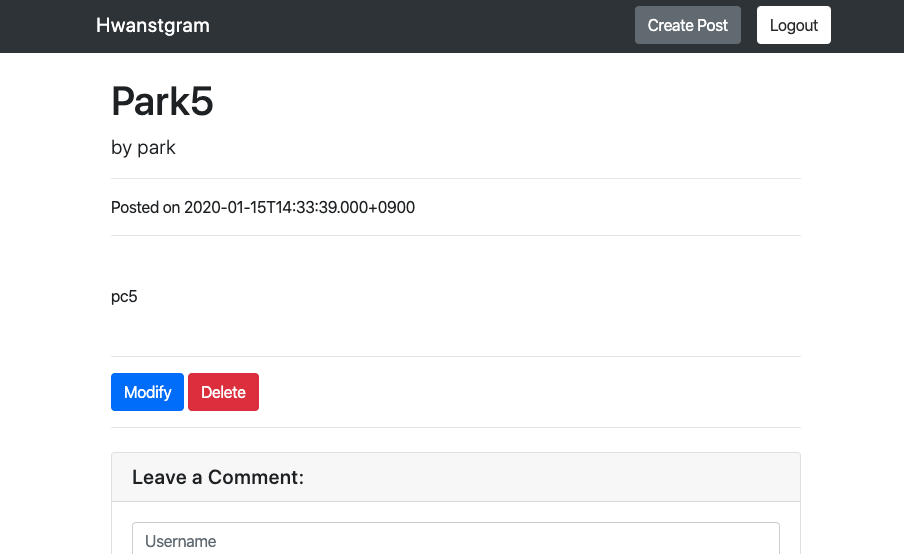Click the post body text pc5
The height and width of the screenshot is (554, 904).
pos(124,297)
